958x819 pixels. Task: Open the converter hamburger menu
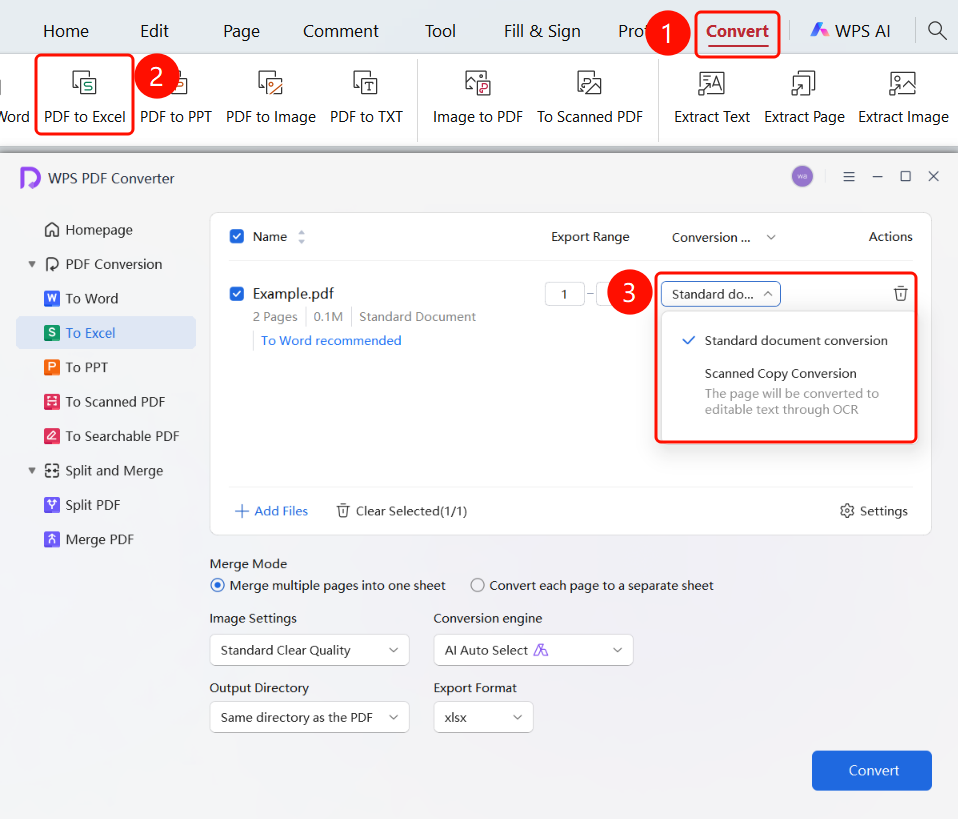point(849,177)
